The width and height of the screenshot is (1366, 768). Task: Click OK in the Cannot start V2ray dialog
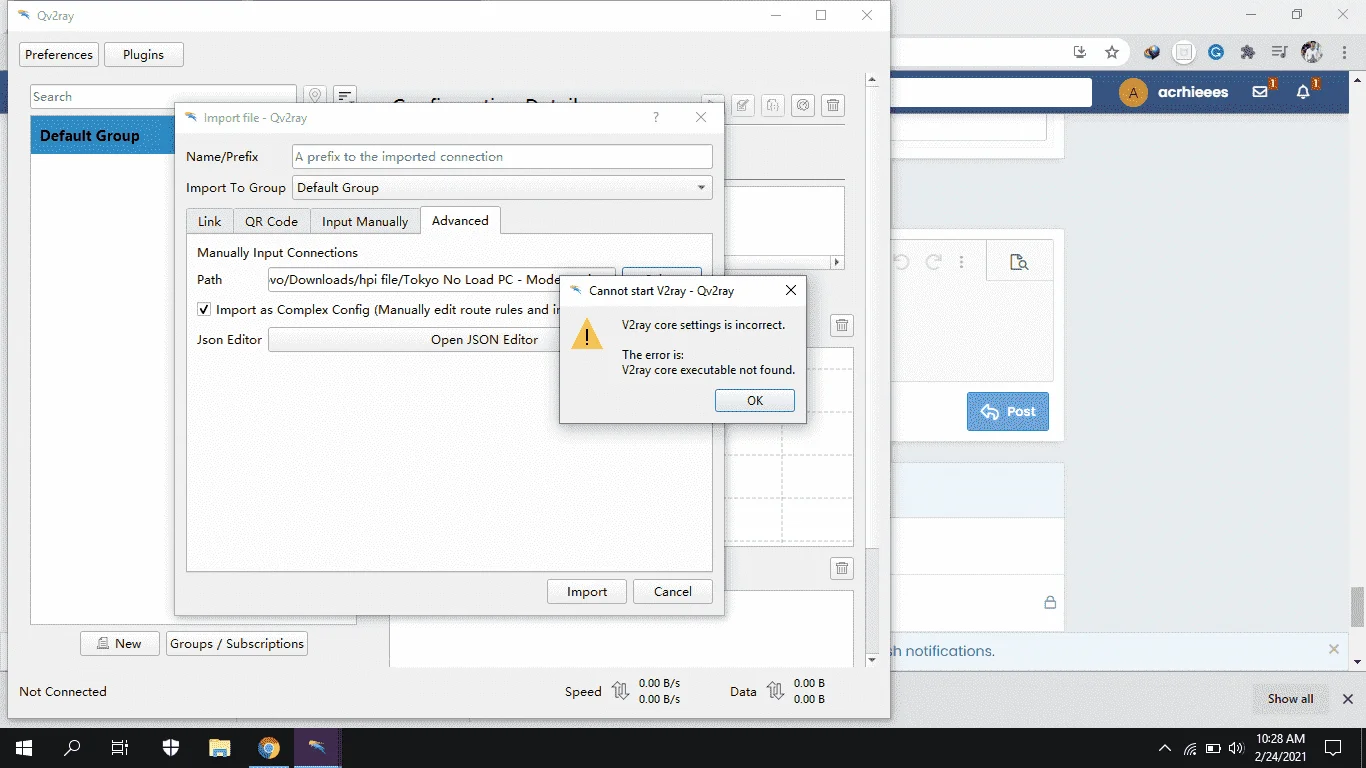[755, 400]
